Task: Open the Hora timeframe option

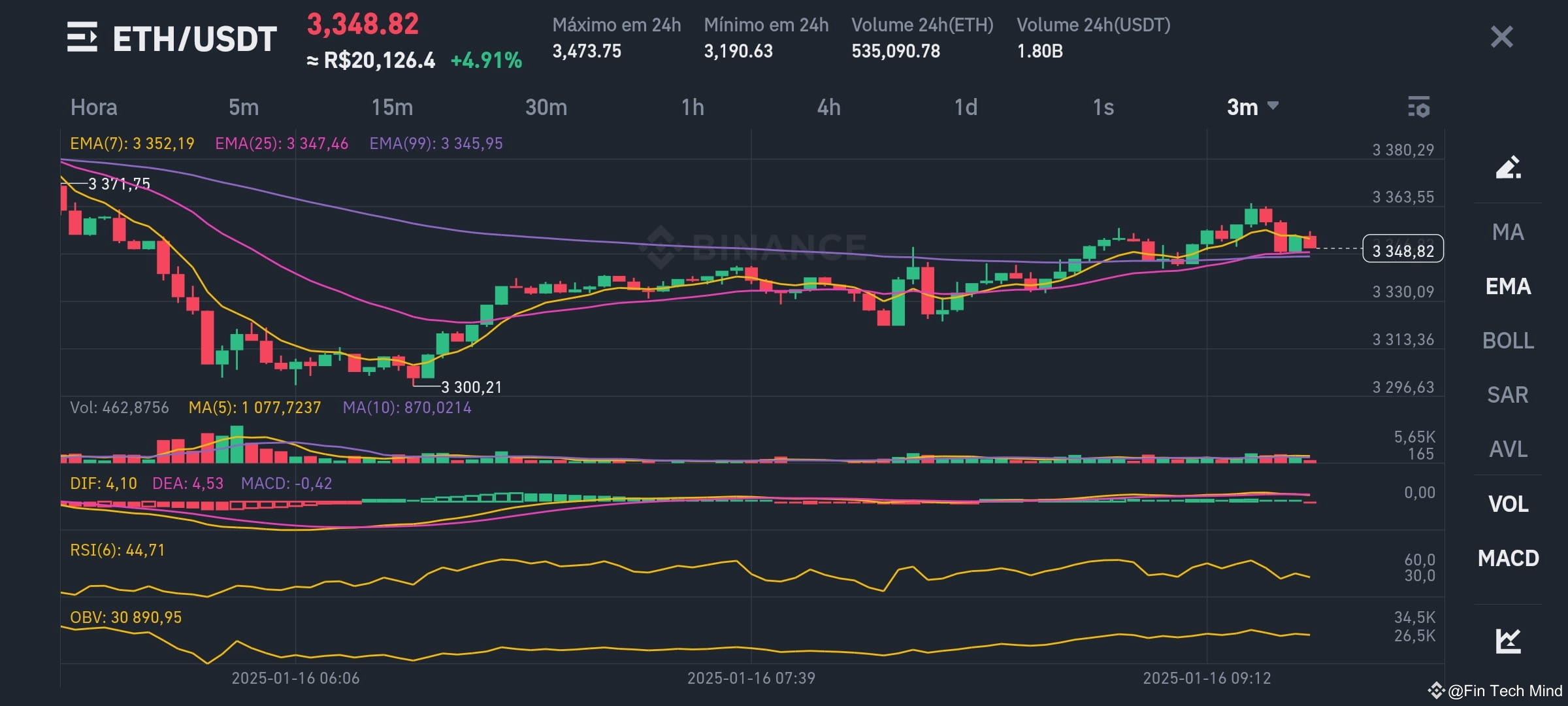Action: tap(93, 107)
